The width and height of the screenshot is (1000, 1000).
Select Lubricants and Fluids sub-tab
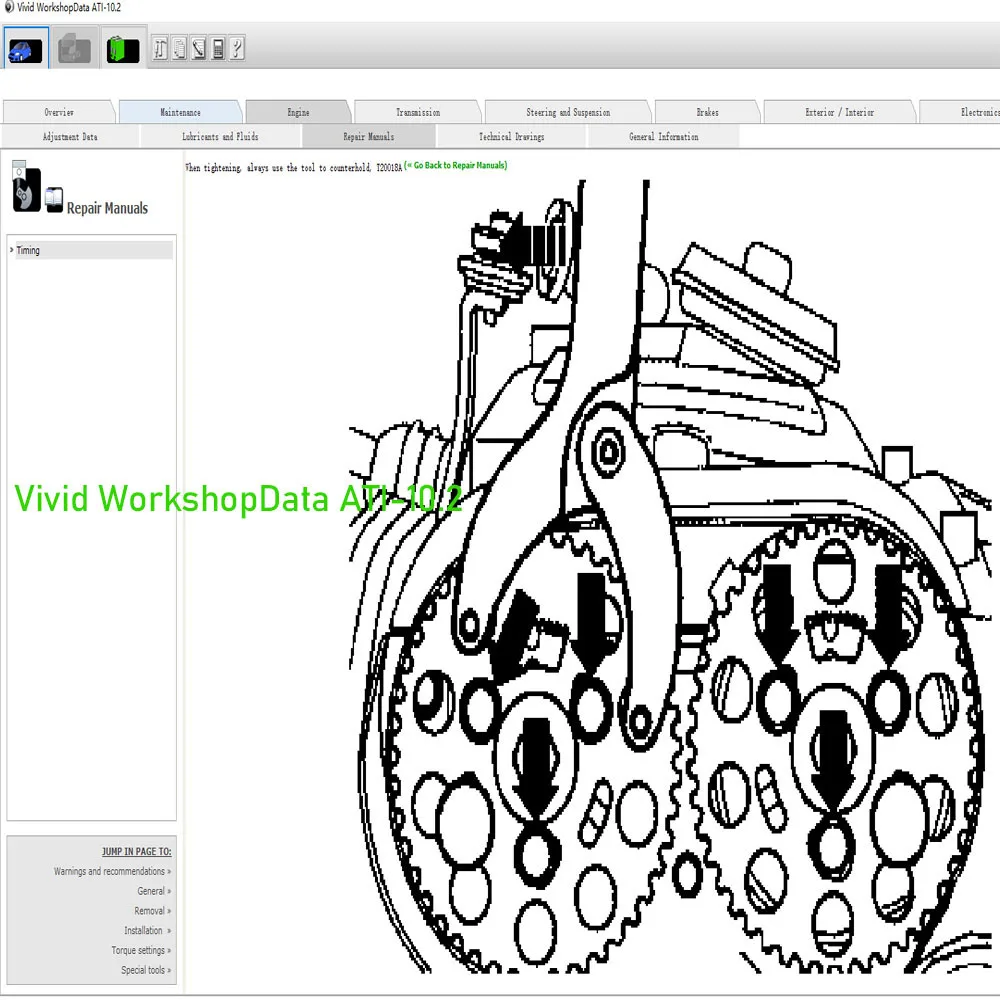(220, 136)
